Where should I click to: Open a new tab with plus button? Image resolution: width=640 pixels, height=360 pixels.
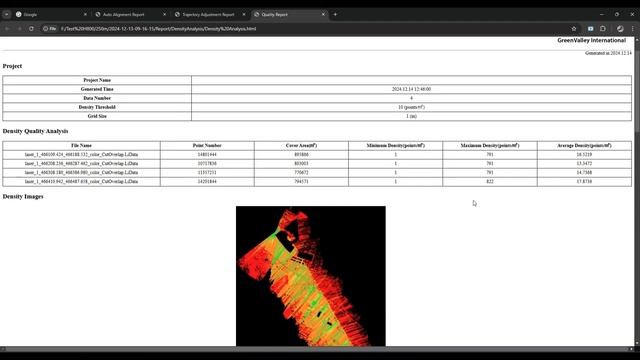tap(335, 14)
